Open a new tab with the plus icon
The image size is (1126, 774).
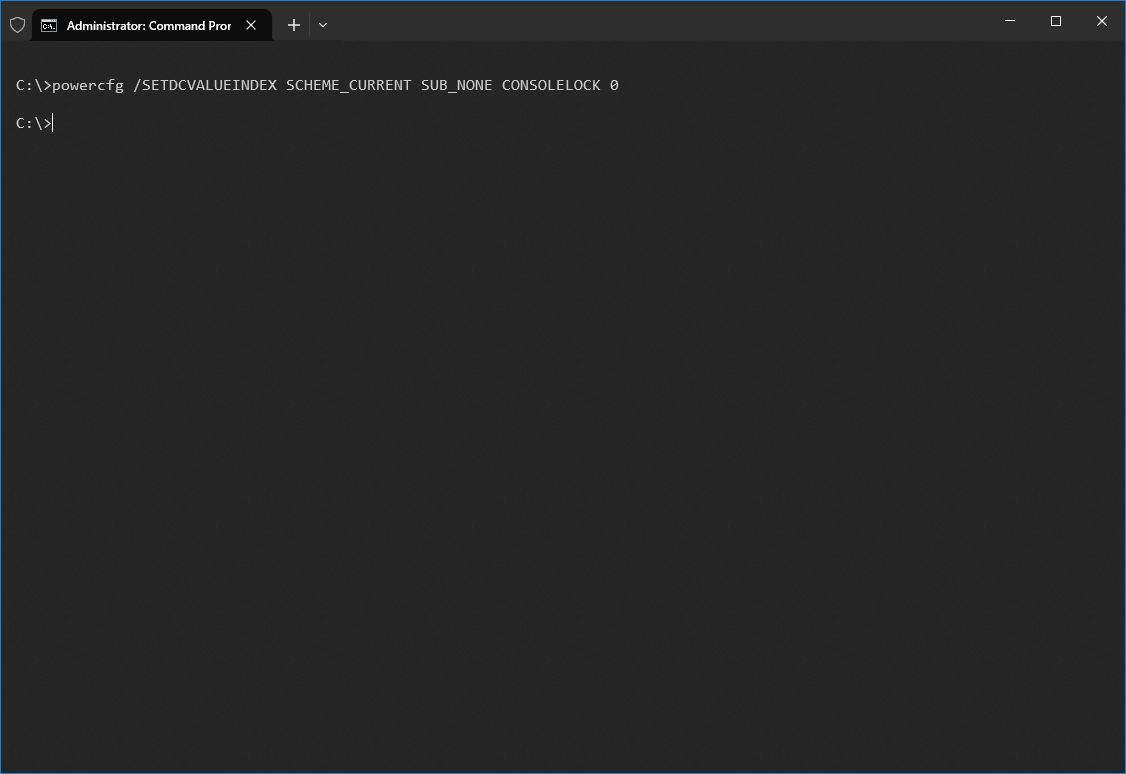tap(293, 24)
